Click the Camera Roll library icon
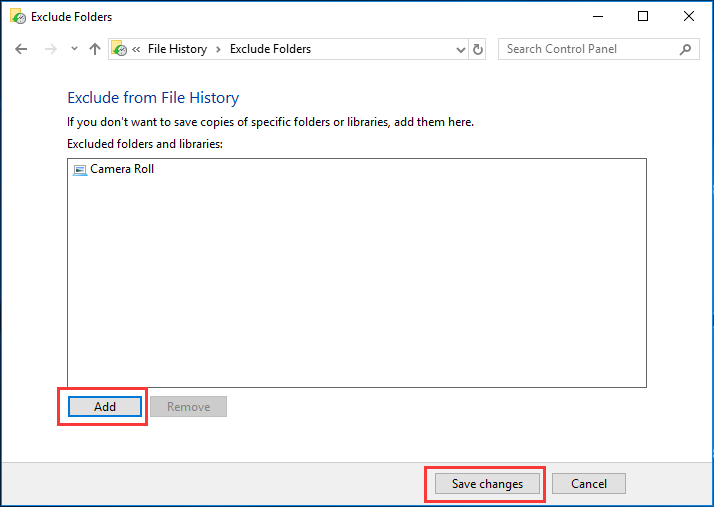 [x=80, y=169]
